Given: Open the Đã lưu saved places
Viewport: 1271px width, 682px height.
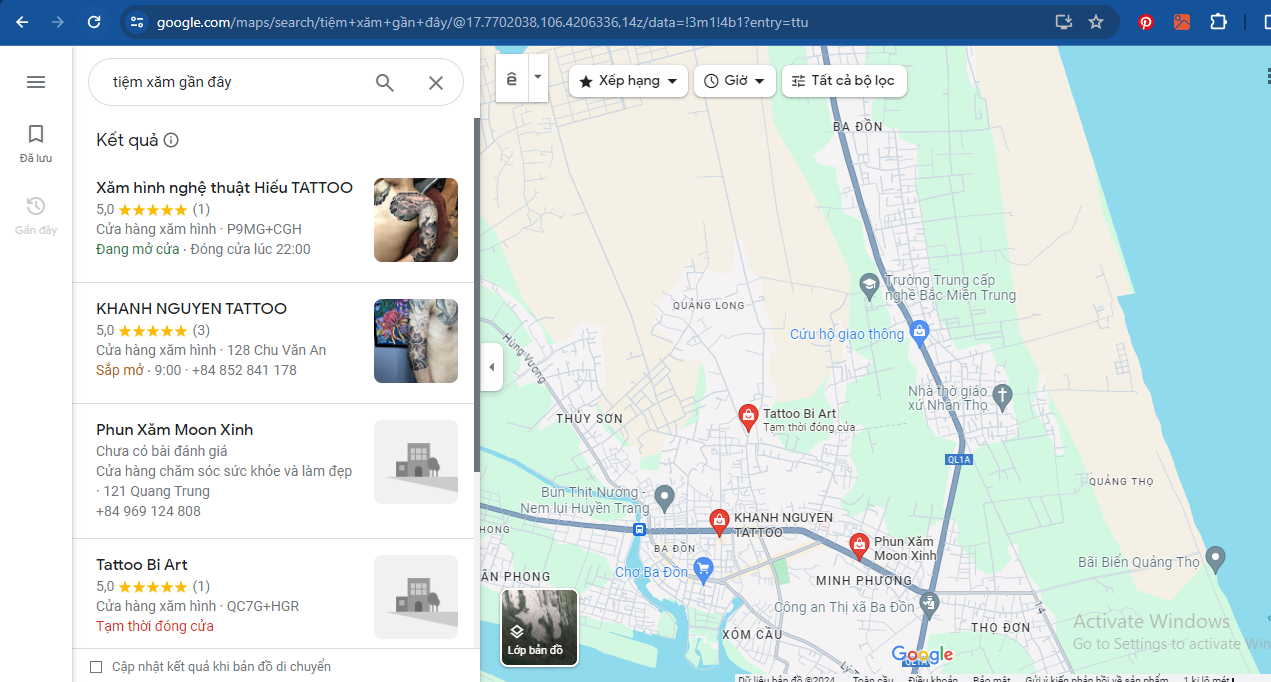Looking at the screenshot, I should pos(36,143).
